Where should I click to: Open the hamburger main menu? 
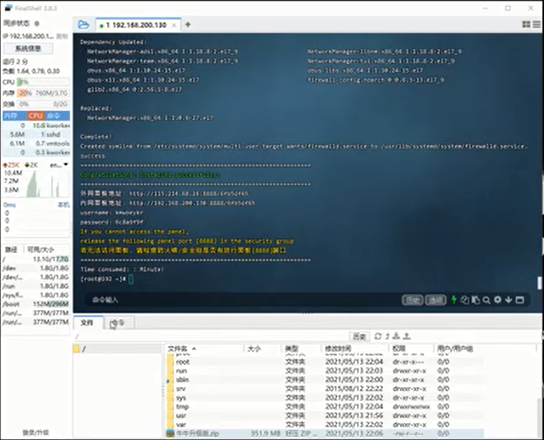(537, 24)
